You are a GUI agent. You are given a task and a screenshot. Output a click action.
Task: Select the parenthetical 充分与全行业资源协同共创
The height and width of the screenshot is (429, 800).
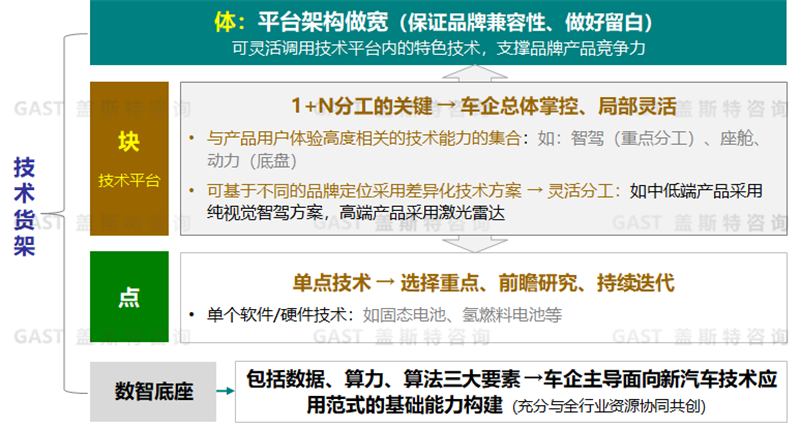[606, 407]
